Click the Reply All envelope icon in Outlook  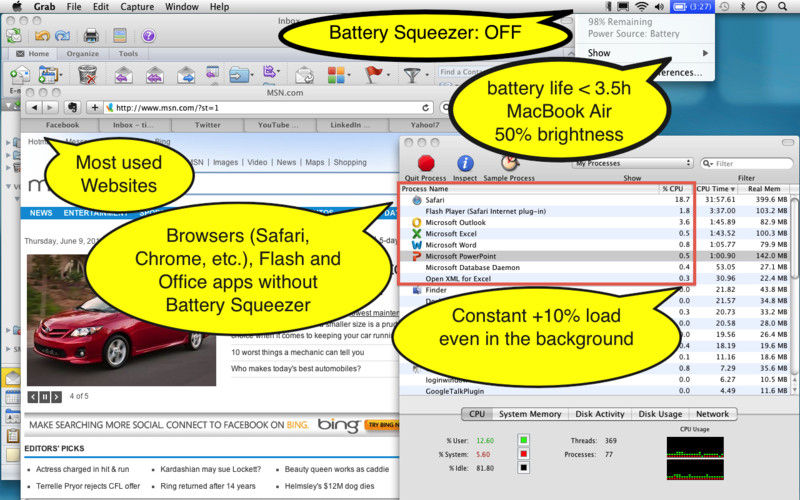click(x=155, y=75)
